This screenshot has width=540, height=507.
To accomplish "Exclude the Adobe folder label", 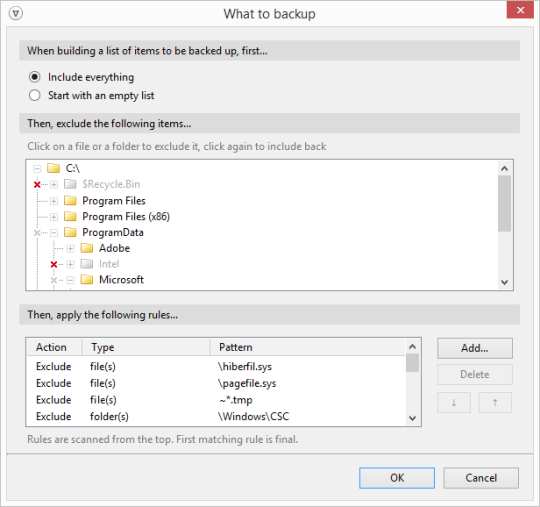I will 114,248.
